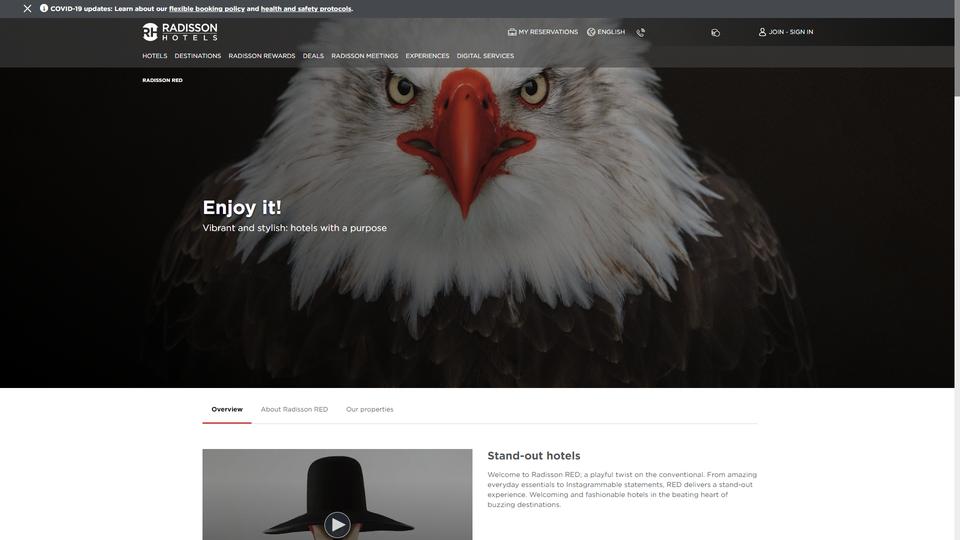Viewport: 960px width, 540px height.
Task: Select the Overview tab
Action: [x=227, y=410]
